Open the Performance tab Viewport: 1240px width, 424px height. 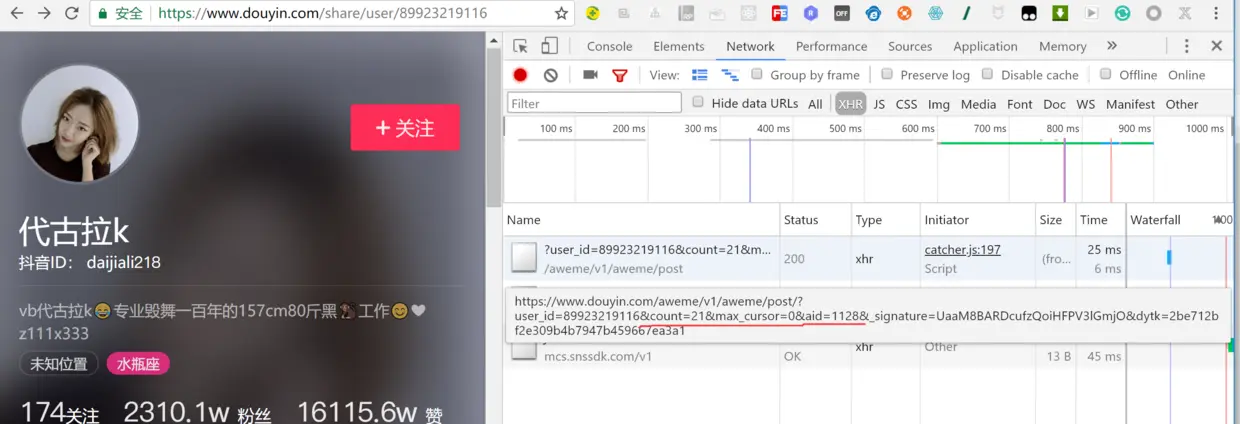pos(831,46)
